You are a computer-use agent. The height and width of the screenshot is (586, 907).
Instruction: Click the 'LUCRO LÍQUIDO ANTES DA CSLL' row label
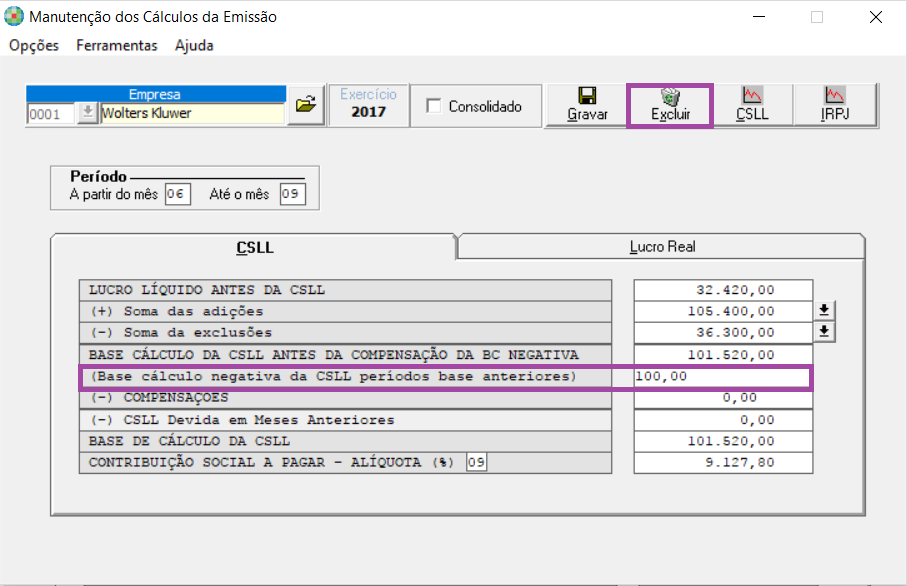tap(345, 290)
